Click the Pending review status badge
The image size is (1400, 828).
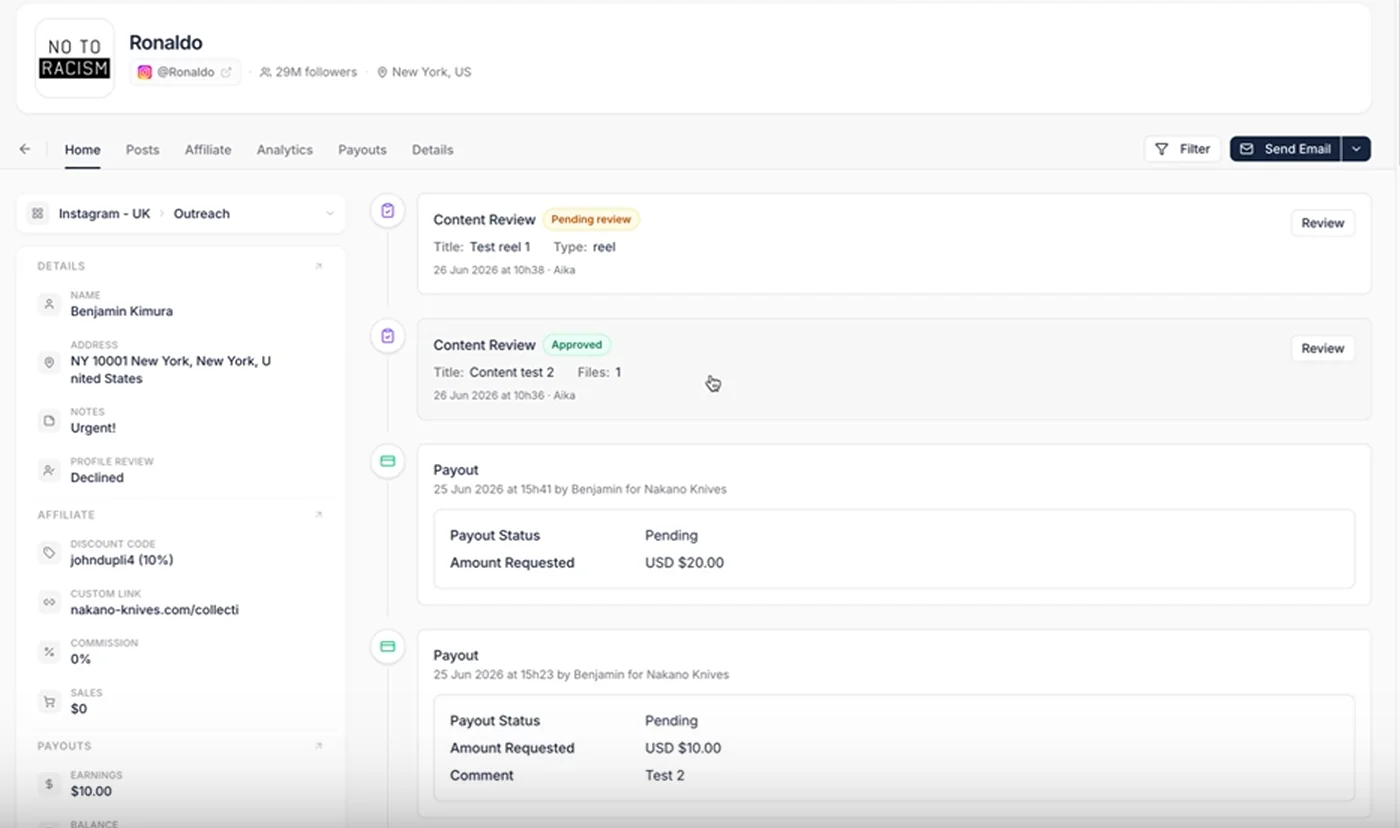pos(591,219)
